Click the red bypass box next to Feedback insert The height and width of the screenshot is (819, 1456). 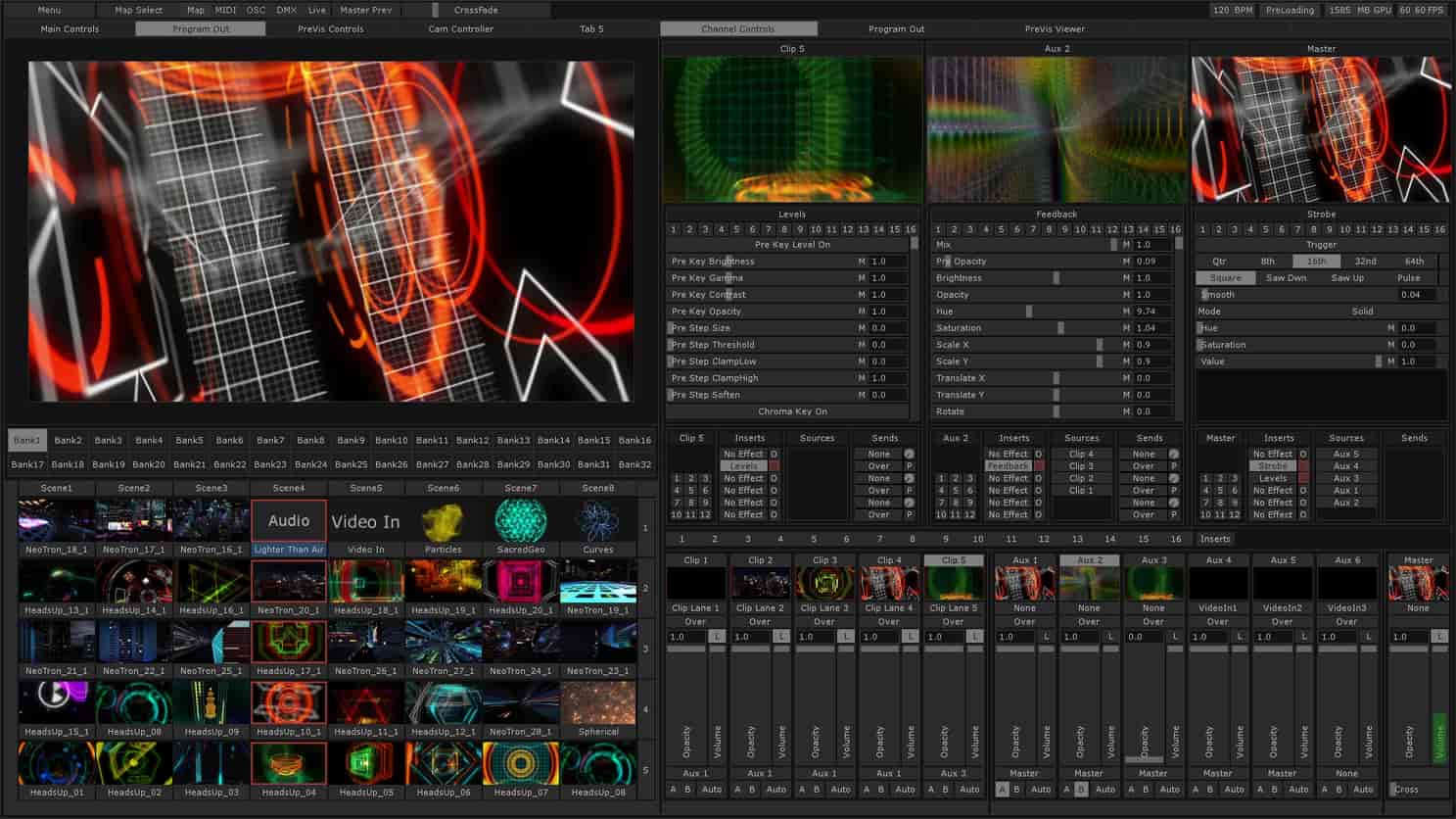pos(1038,466)
